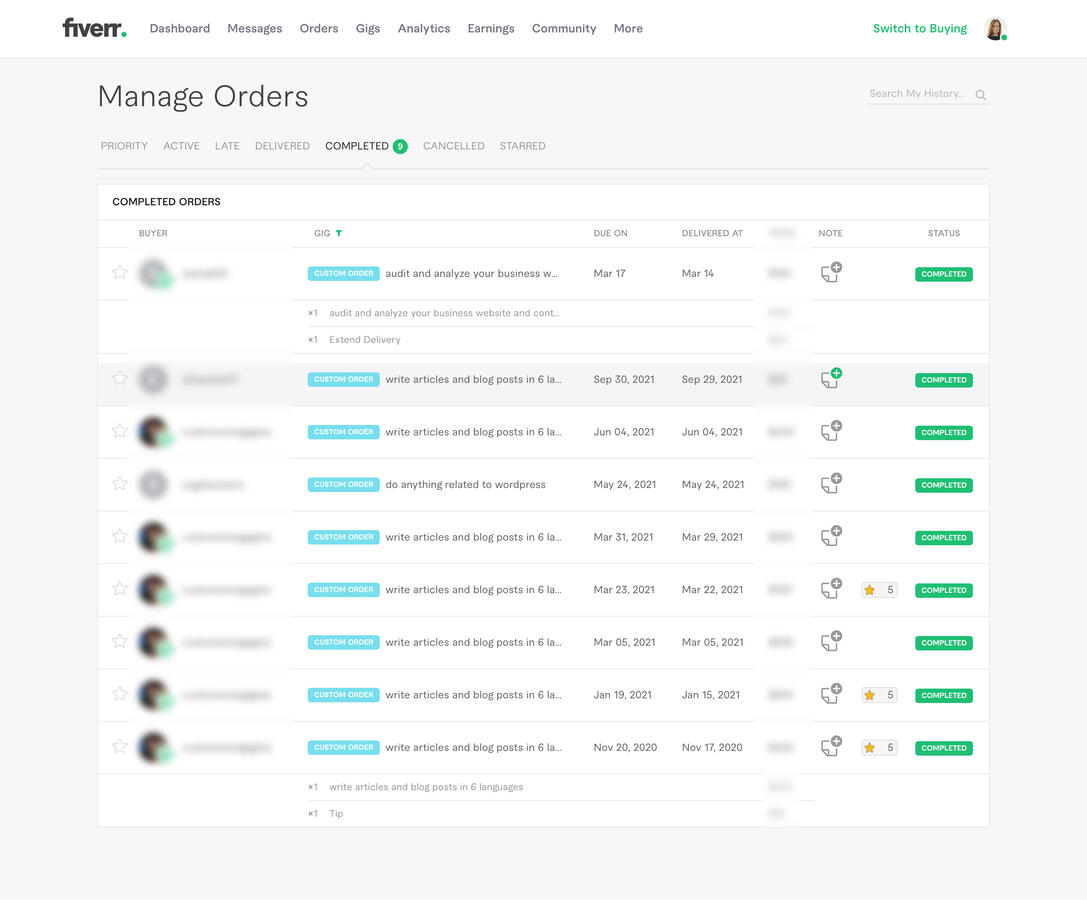
Task: Open the do anything related to wordpress gig
Action: click(x=465, y=485)
